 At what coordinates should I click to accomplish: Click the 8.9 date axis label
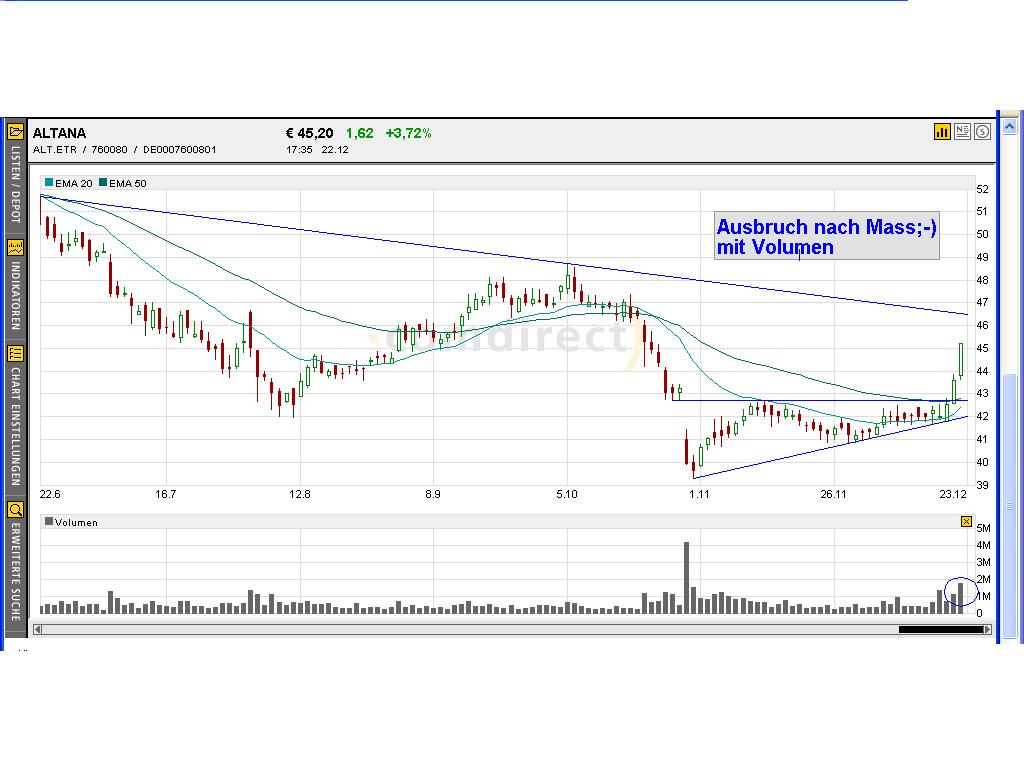pyautogui.click(x=433, y=494)
